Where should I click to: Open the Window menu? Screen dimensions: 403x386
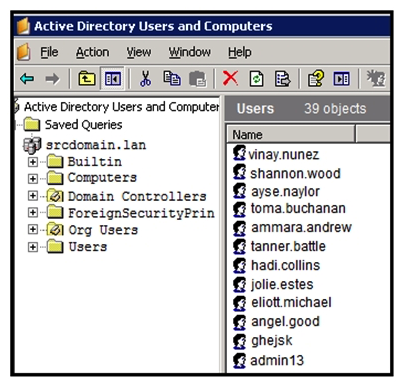[189, 52]
